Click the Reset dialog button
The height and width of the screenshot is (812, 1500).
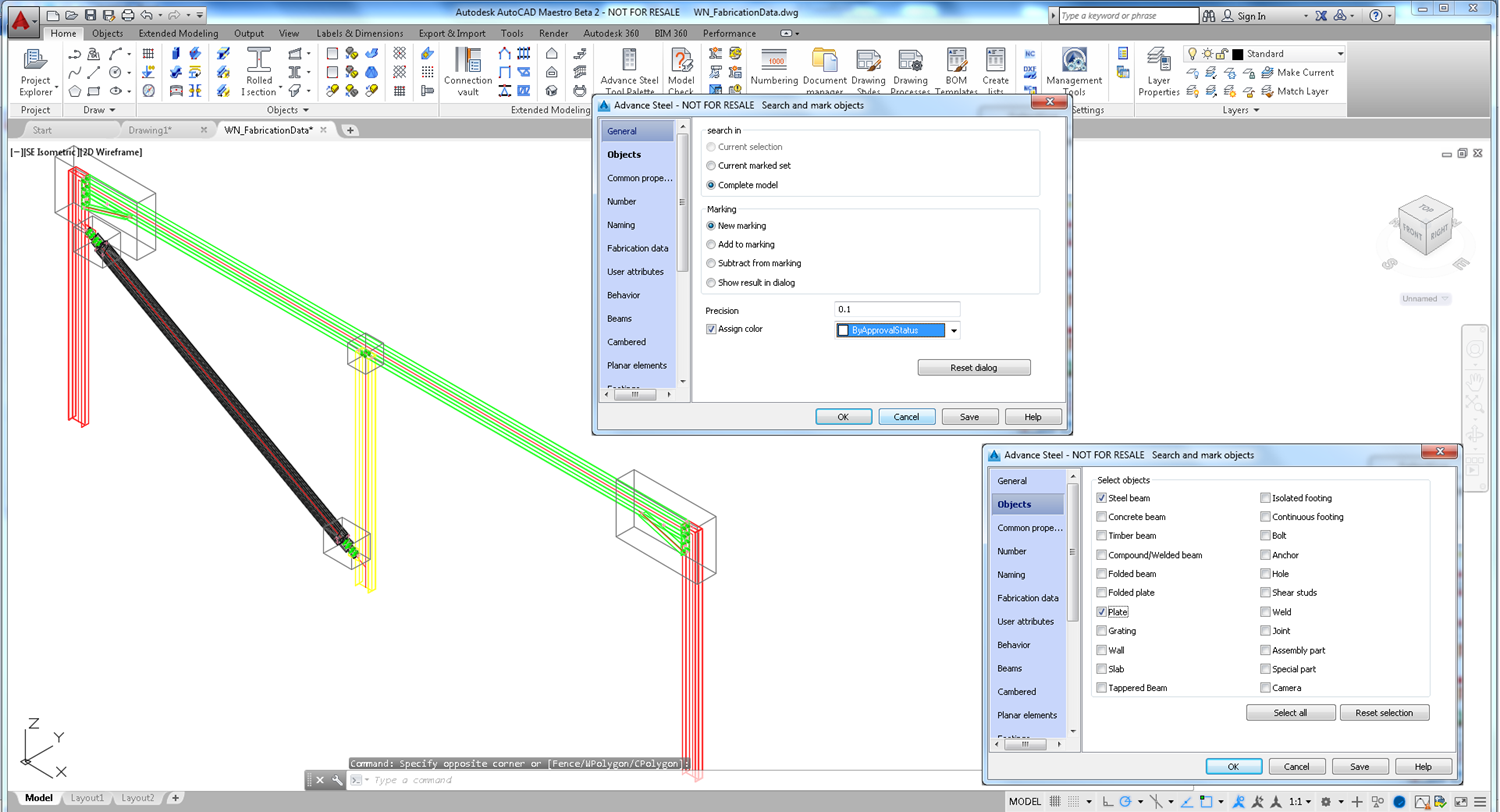(x=974, y=368)
